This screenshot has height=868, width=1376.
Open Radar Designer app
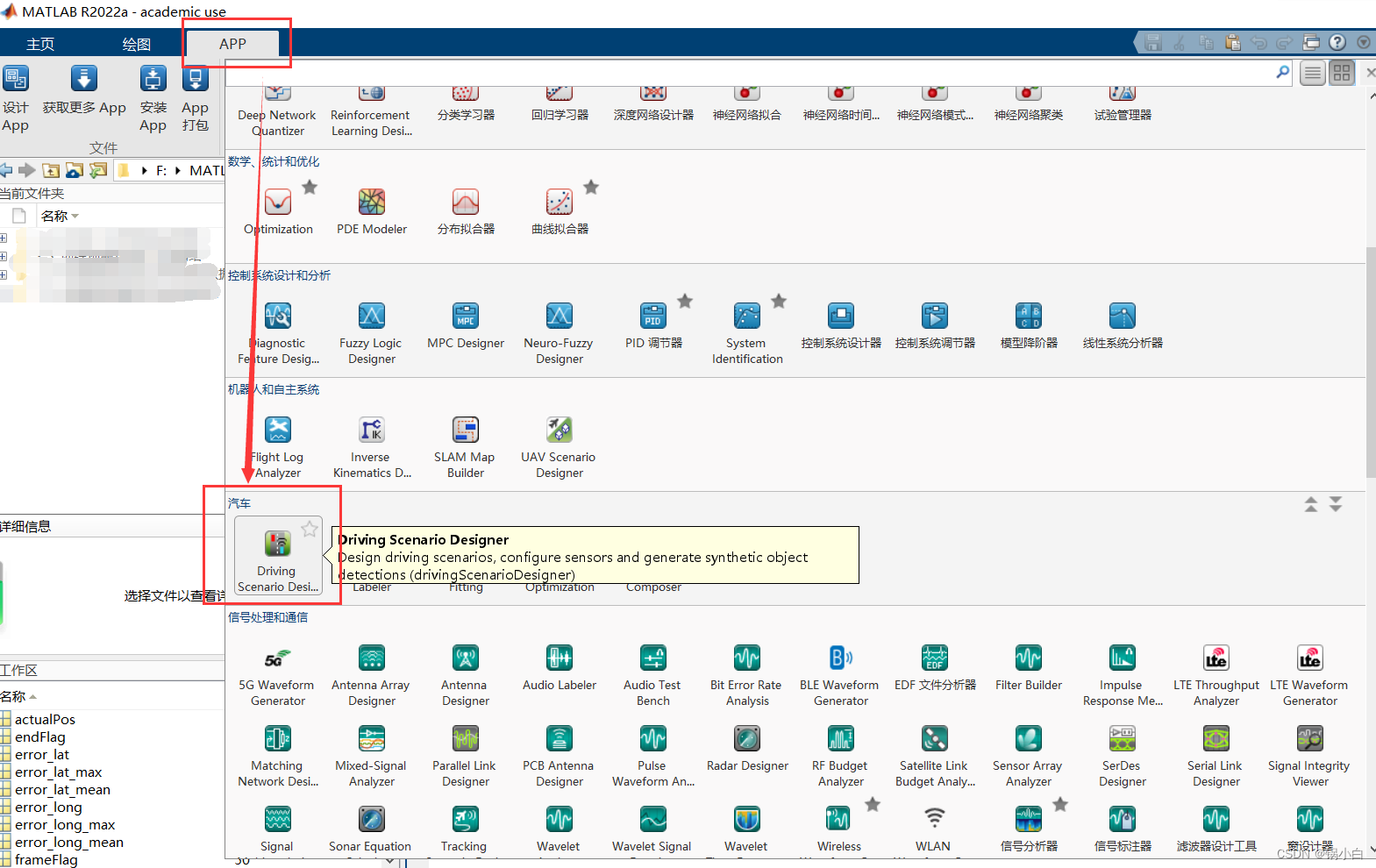tap(747, 749)
